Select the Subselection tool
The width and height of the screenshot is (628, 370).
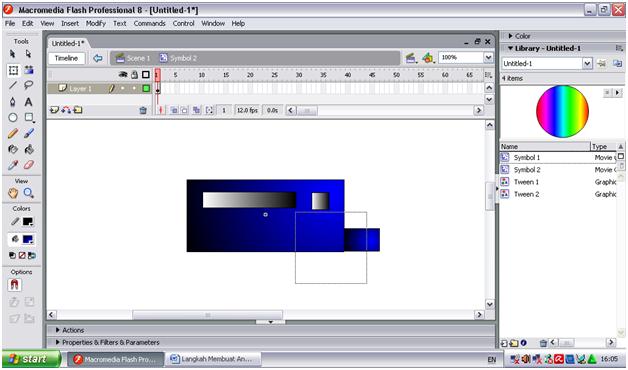(28, 54)
